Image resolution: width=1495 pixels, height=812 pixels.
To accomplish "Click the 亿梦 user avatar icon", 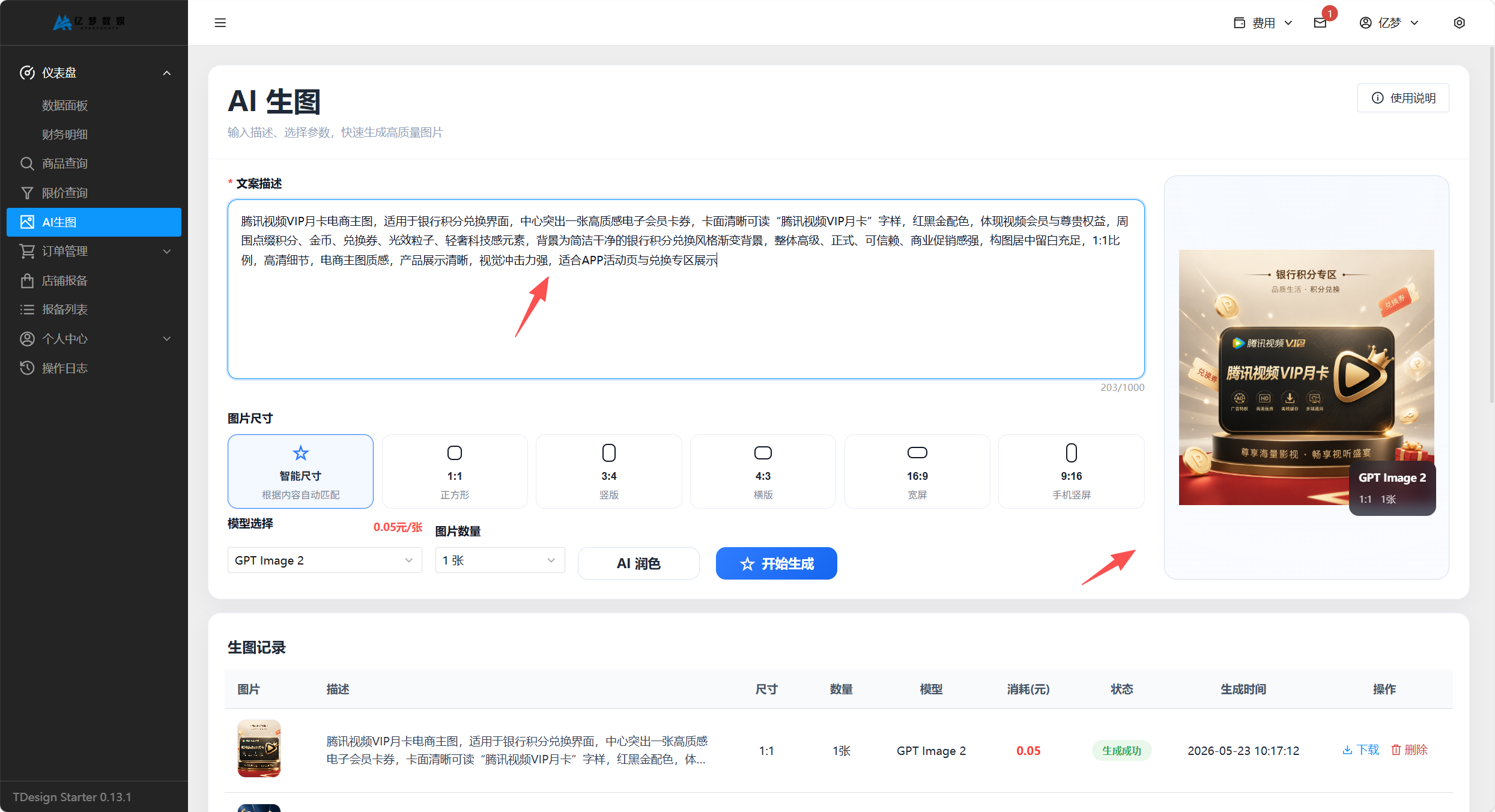I will (x=1365, y=23).
